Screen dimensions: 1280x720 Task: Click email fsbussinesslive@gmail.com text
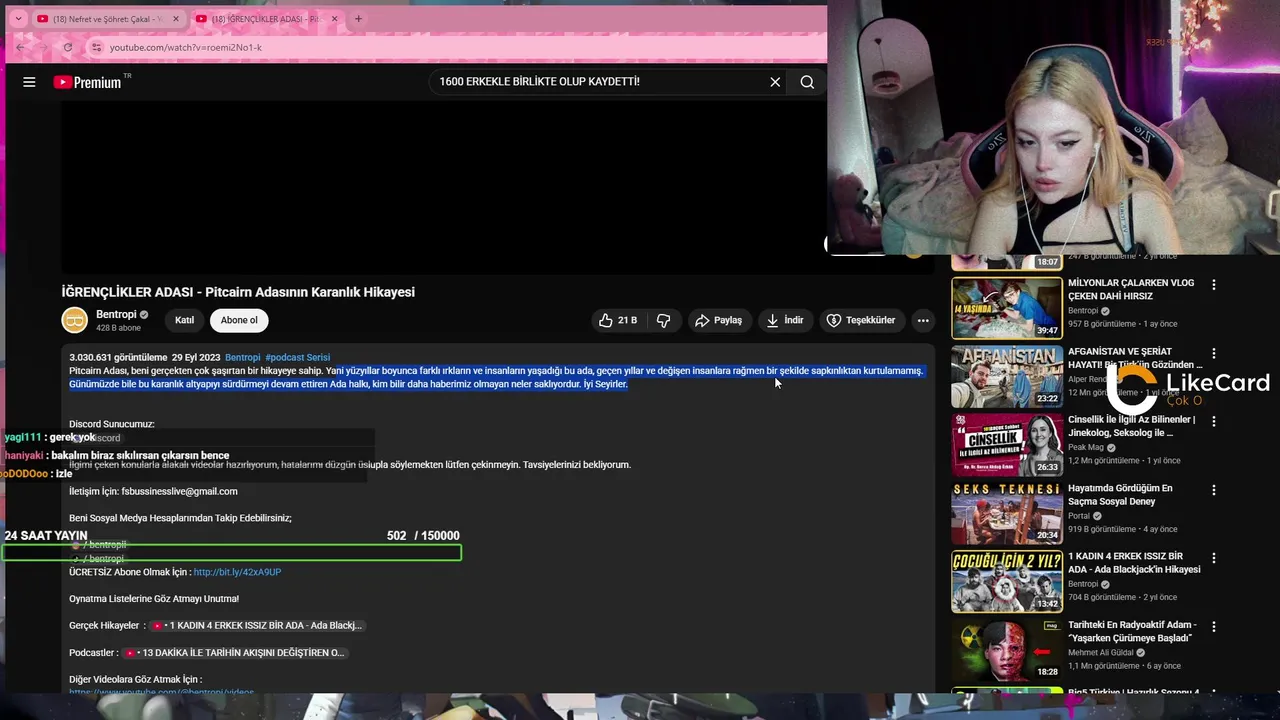tap(179, 491)
